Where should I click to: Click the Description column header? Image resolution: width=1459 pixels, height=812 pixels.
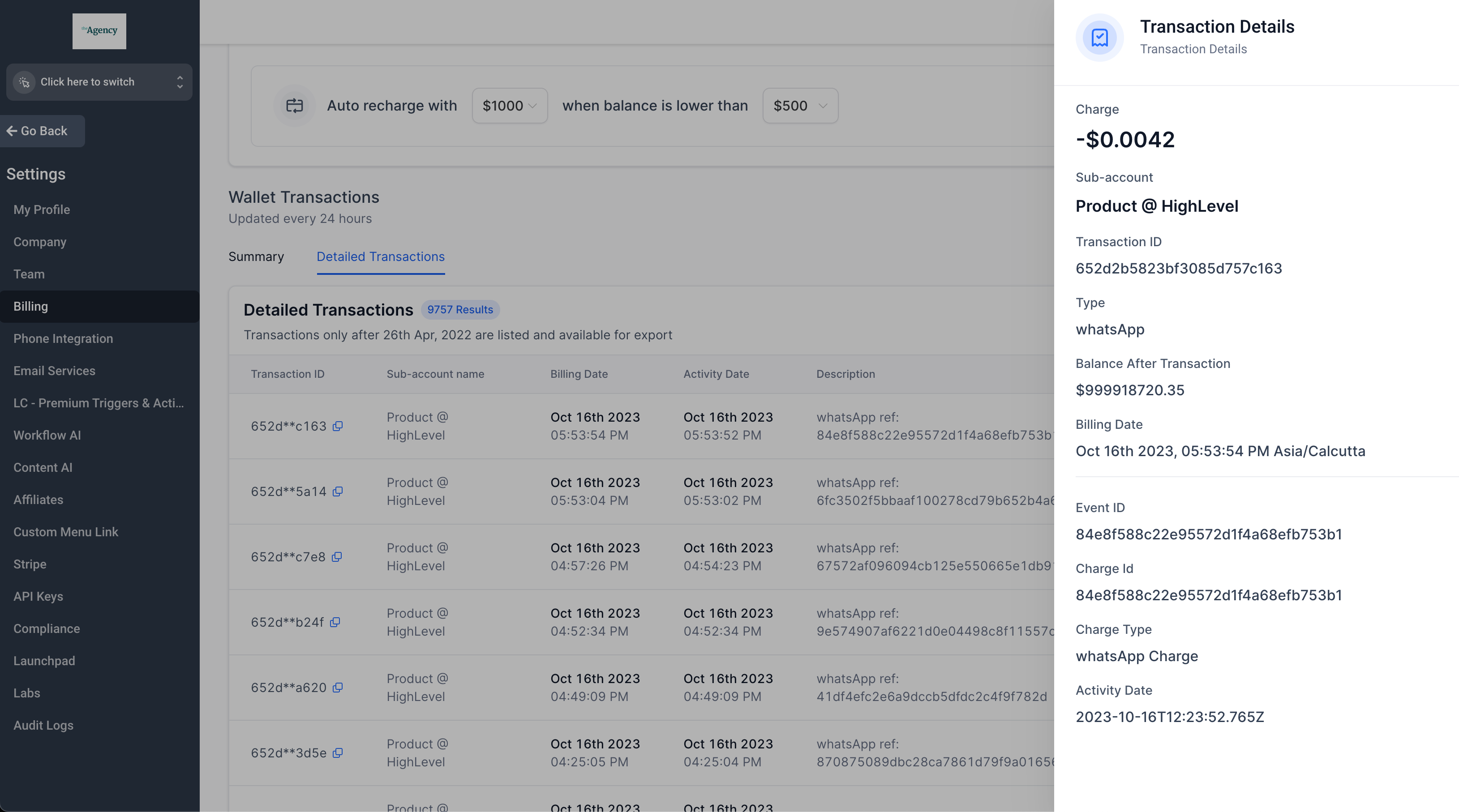845,374
